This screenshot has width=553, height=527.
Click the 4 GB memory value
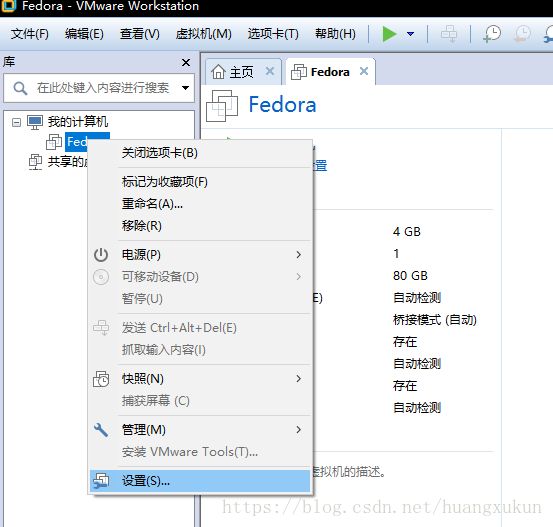point(407,232)
